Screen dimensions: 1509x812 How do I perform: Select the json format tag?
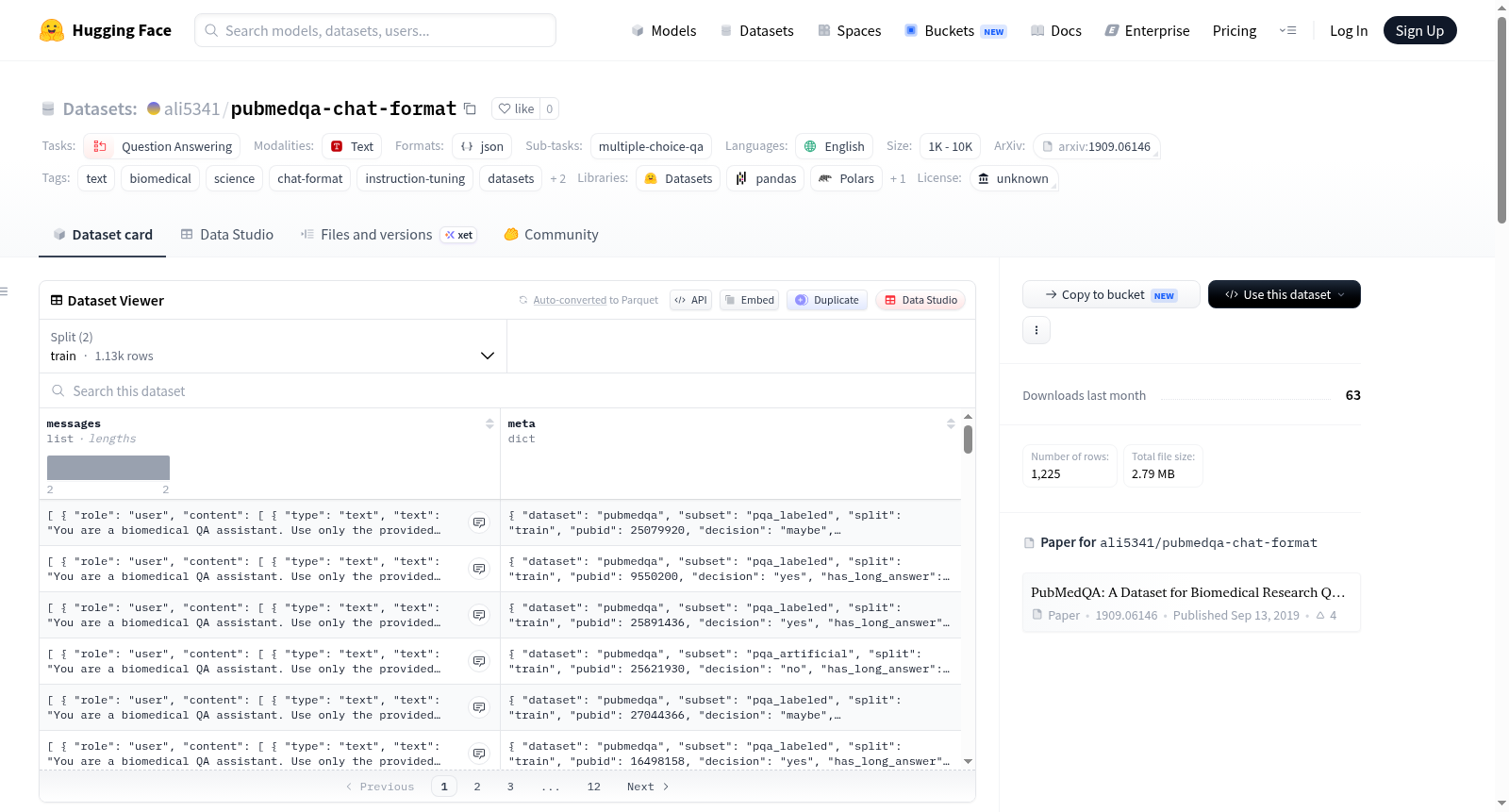[x=482, y=146]
